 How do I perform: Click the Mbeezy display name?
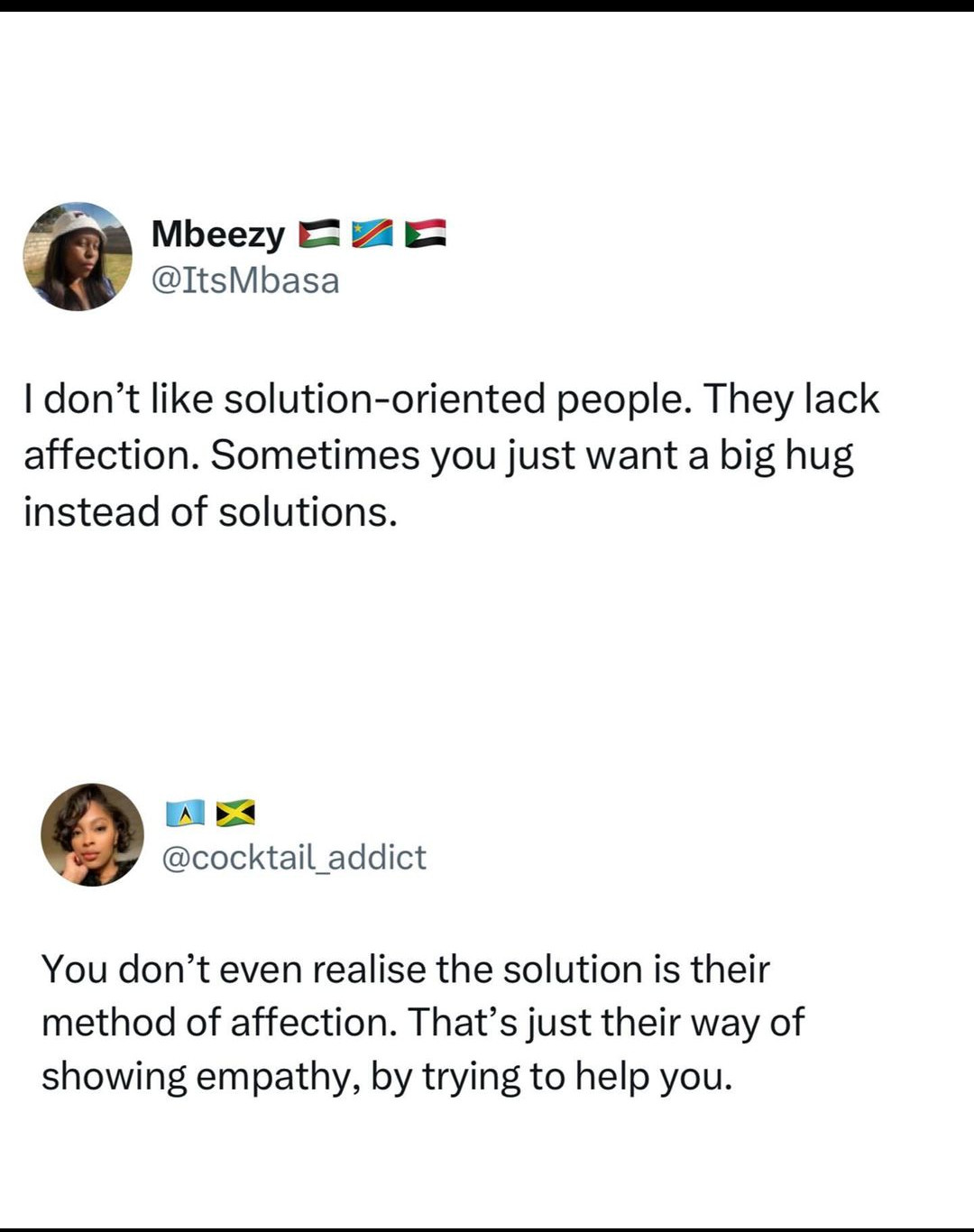tap(218, 234)
